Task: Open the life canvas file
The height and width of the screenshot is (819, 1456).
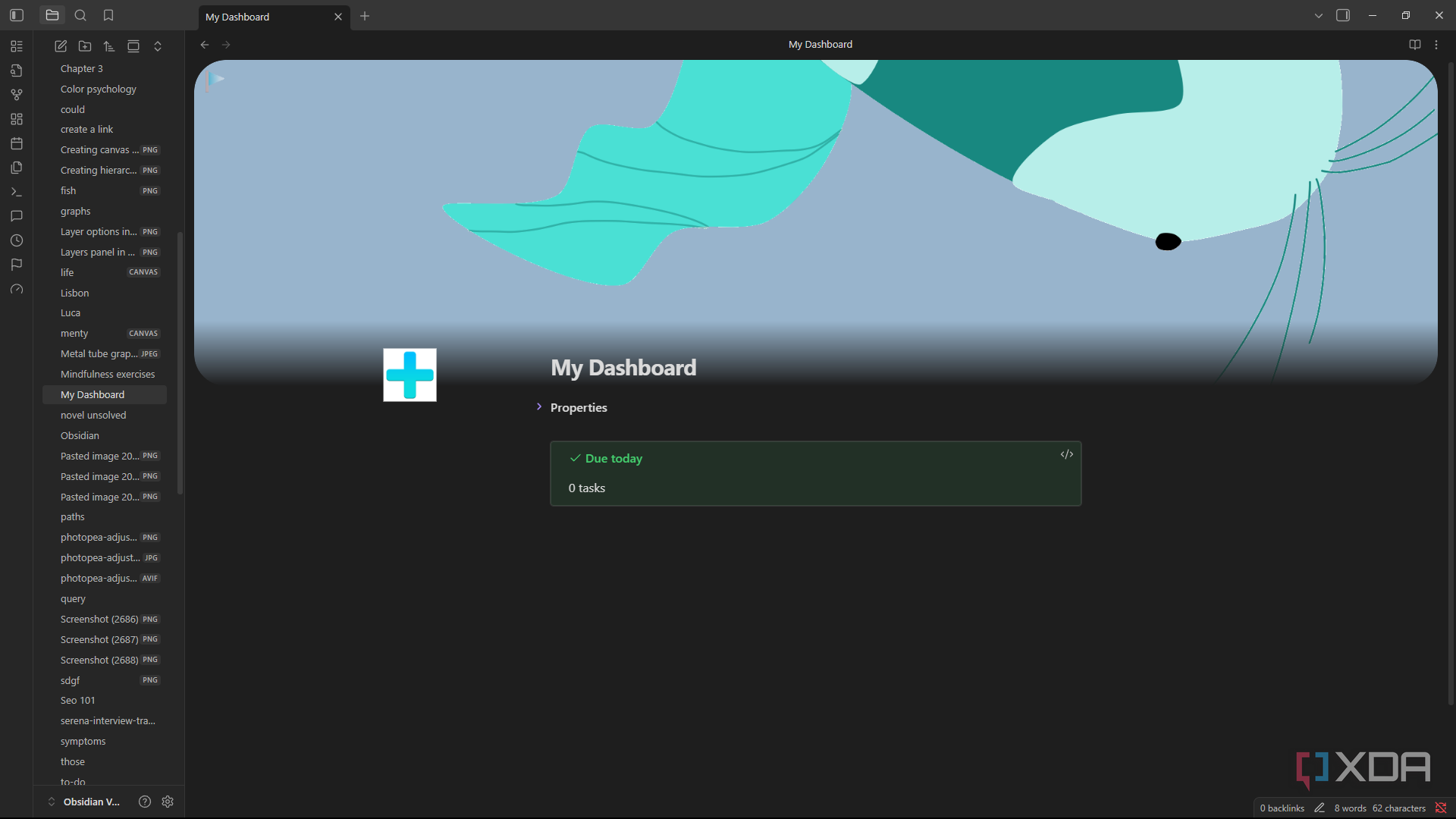Action: (x=105, y=272)
